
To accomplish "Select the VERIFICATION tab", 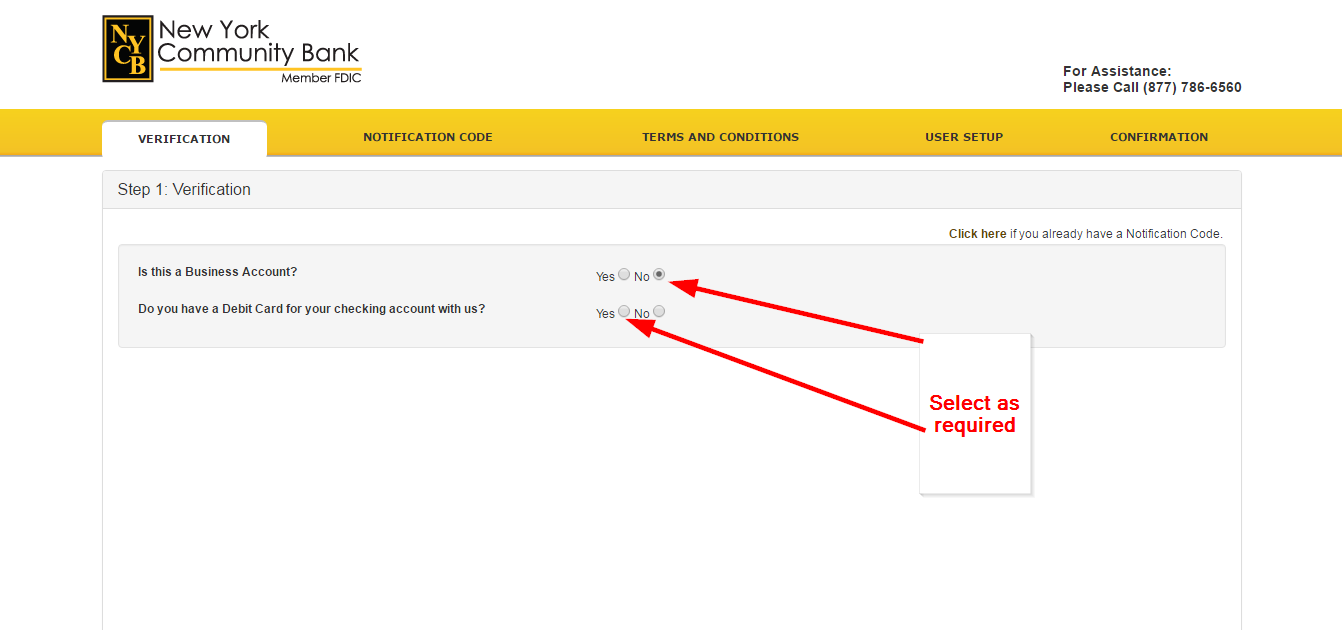I will [x=184, y=138].
